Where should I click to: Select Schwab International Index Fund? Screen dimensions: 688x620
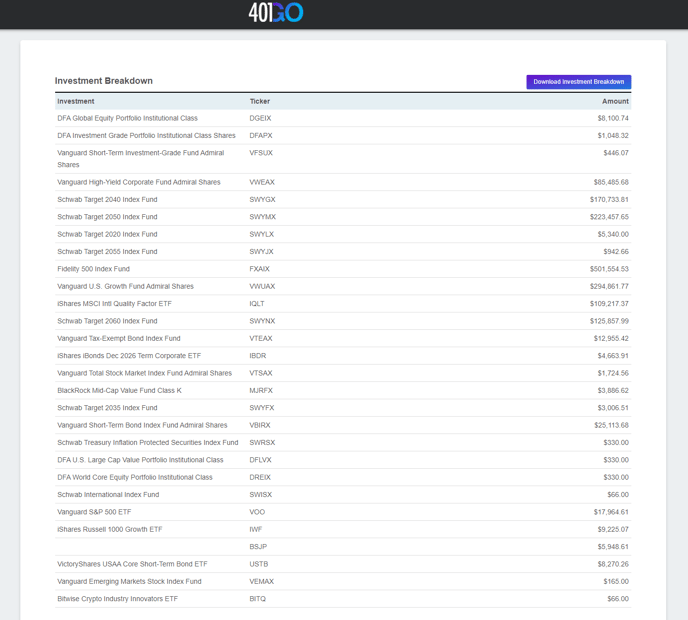click(108, 495)
